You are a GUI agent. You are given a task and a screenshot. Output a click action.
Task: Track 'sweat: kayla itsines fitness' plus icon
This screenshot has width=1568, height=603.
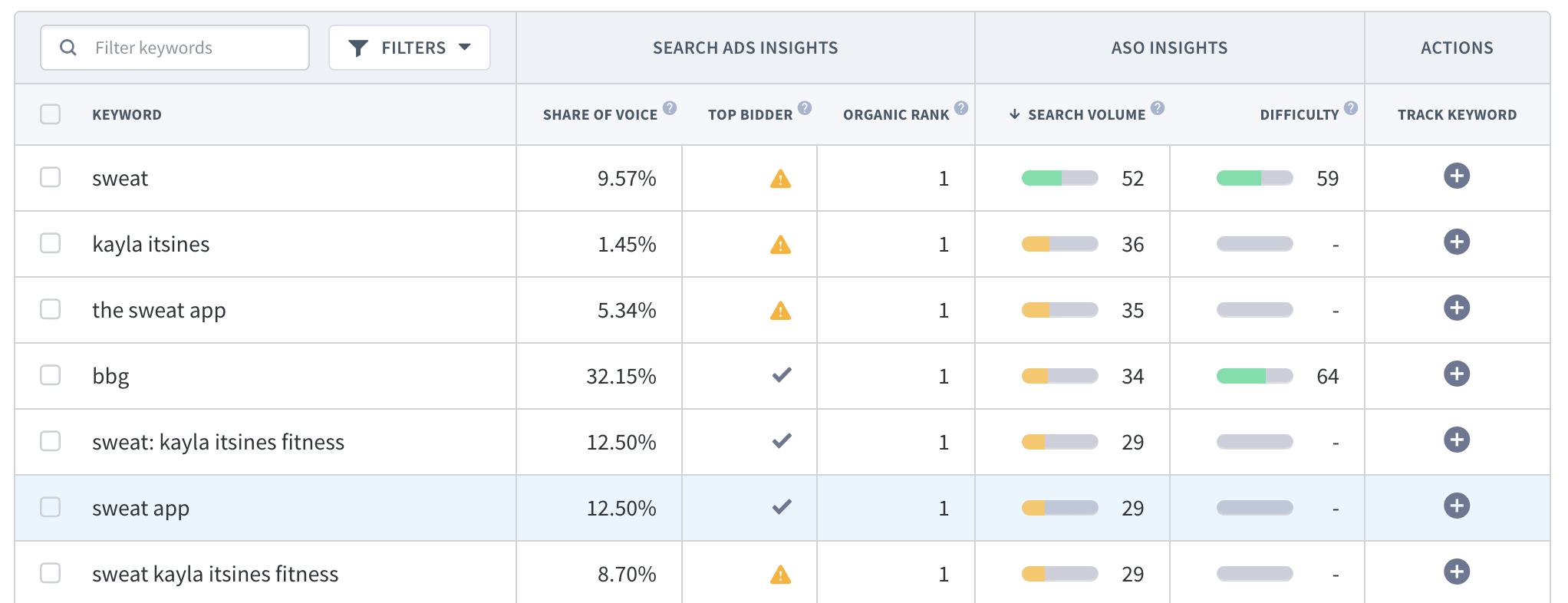coord(1456,440)
